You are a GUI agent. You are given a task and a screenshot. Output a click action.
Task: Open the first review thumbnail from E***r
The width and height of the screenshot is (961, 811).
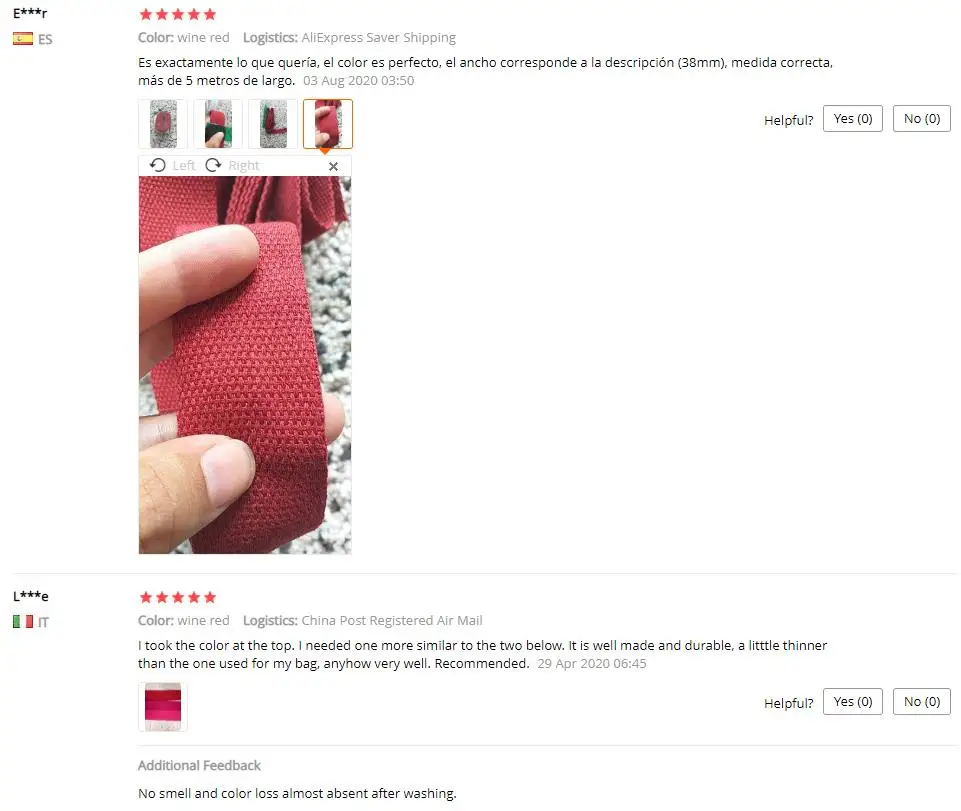click(x=163, y=124)
